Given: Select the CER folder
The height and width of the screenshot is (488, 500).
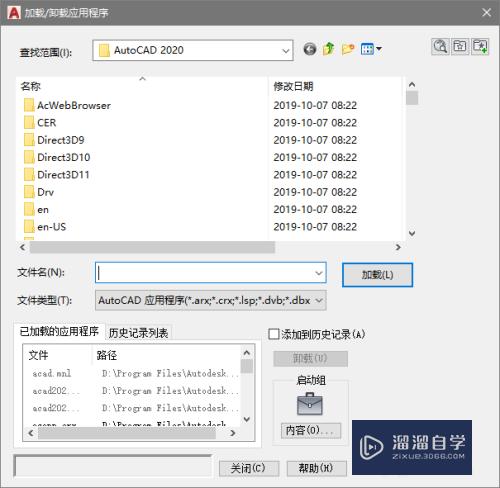Looking at the screenshot, I should (x=40, y=123).
